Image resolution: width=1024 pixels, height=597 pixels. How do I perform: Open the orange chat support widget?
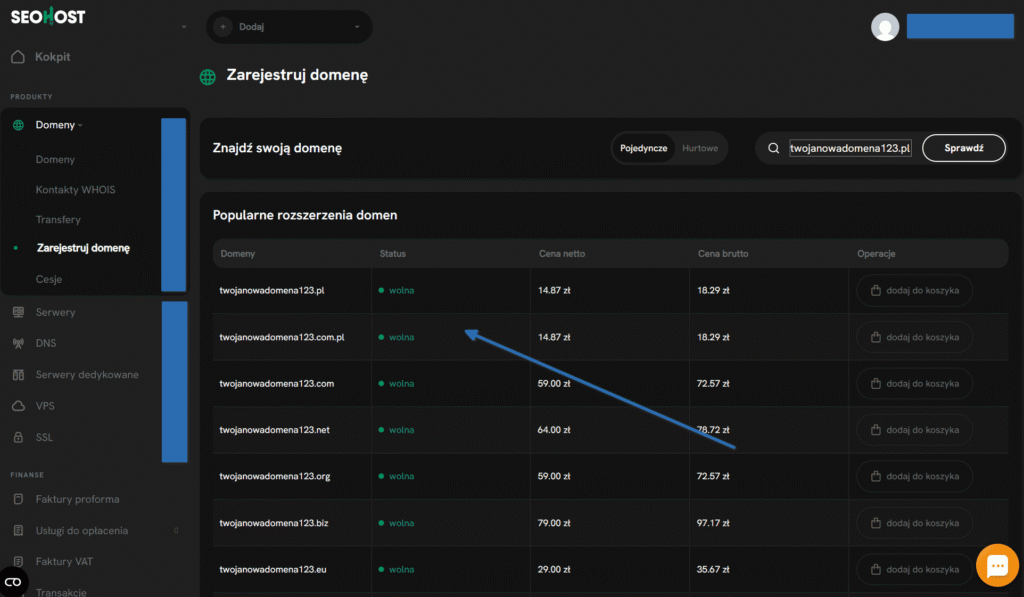[996, 565]
